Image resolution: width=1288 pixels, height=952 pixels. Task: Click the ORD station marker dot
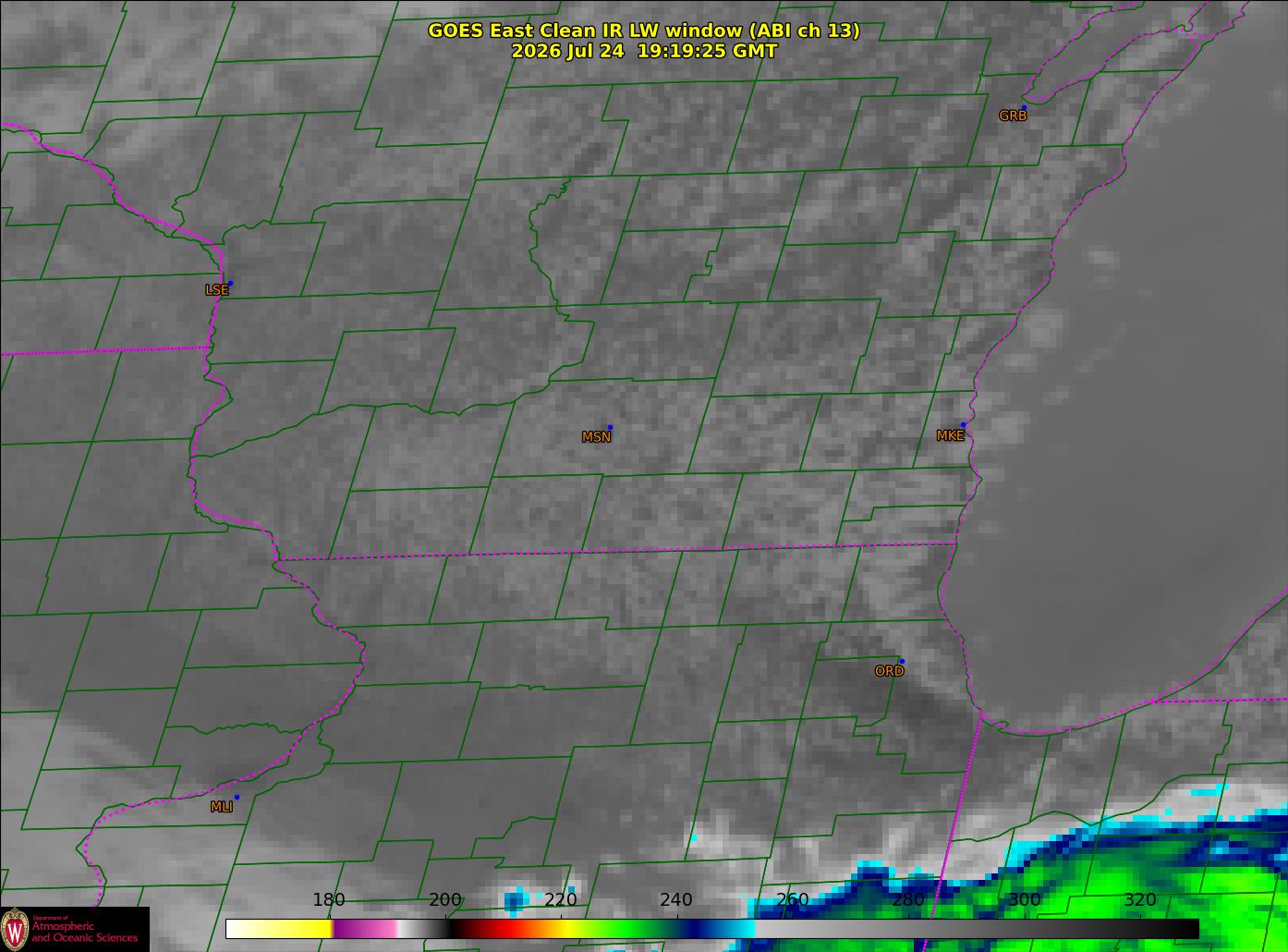pyautogui.click(x=902, y=662)
